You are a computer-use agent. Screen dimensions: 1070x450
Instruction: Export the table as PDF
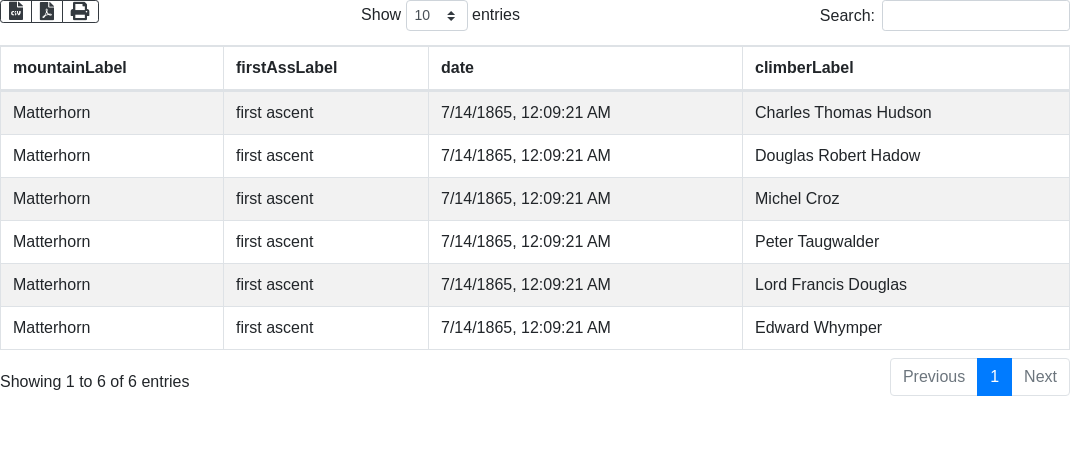click(x=47, y=11)
